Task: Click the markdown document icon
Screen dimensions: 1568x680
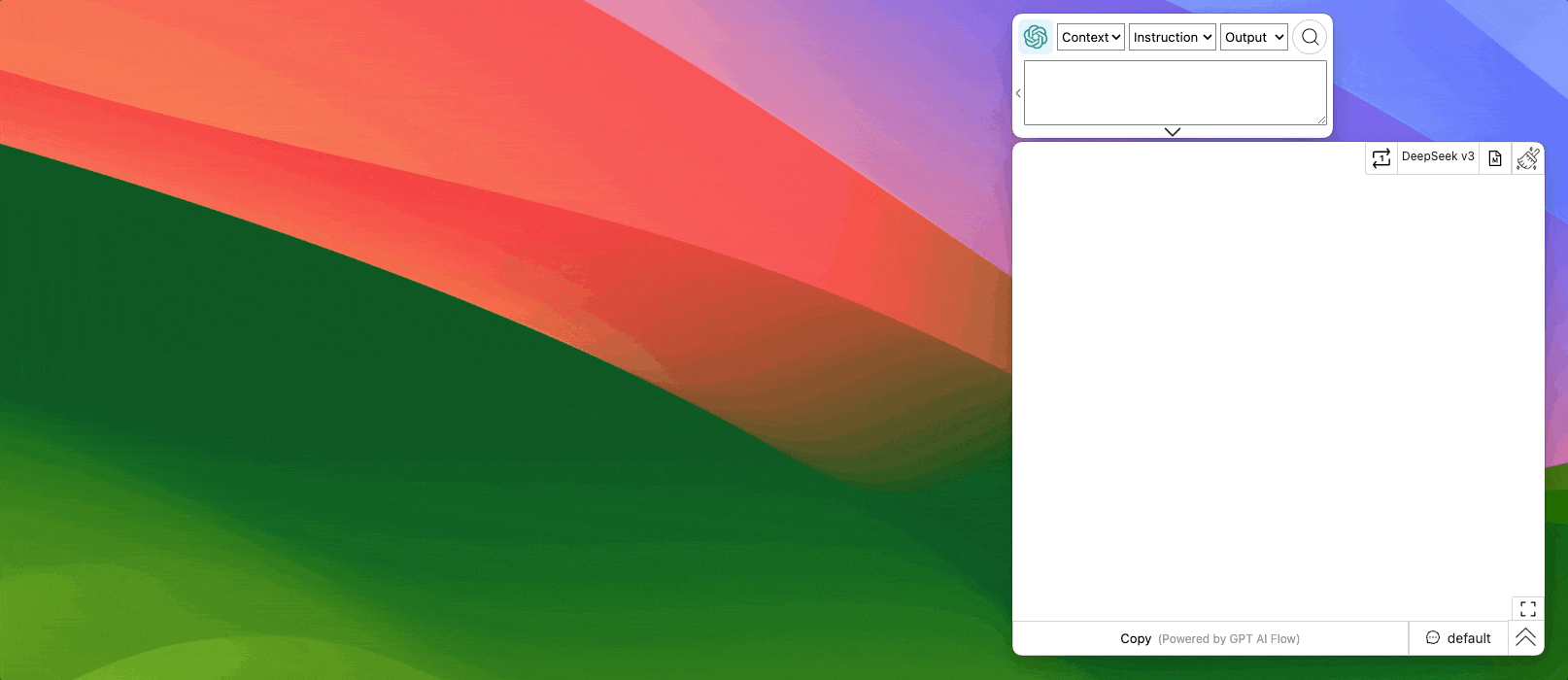Action: [x=1495, y=158]
